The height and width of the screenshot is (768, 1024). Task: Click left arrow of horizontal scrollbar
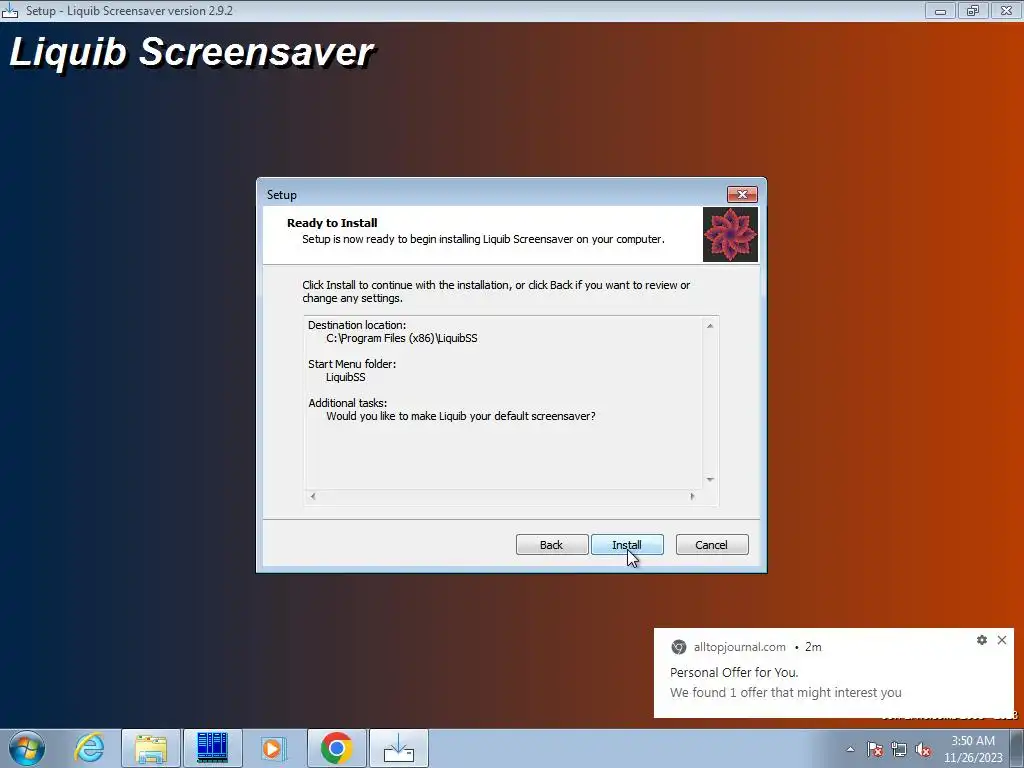[313, 496]
